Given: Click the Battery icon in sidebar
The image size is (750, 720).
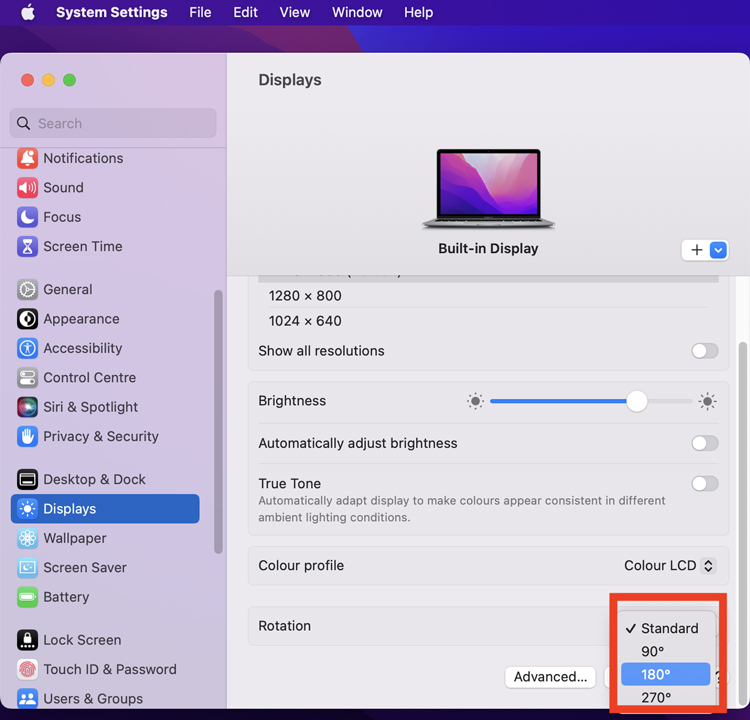Looking at the screenshot, I should tap(27, 597).
